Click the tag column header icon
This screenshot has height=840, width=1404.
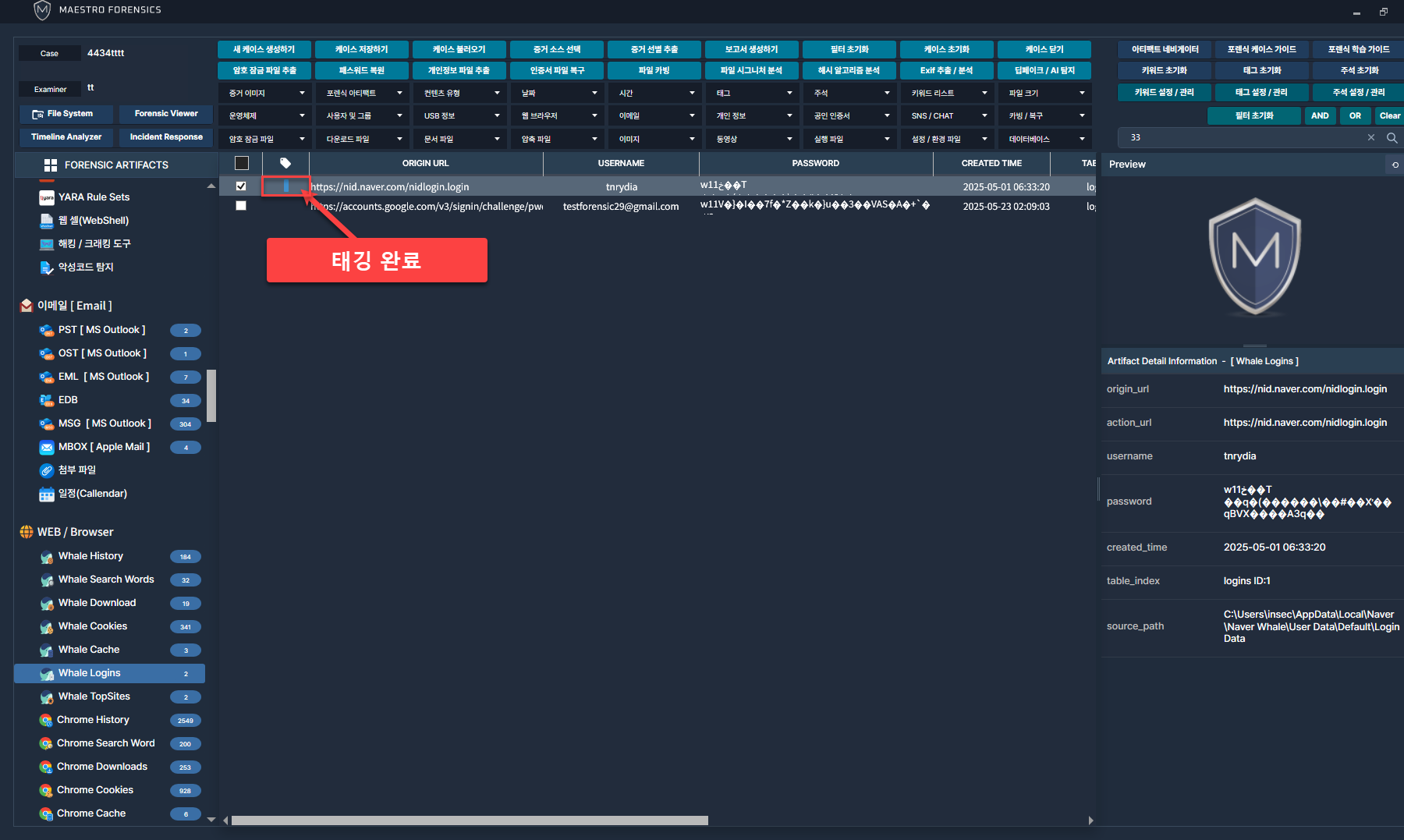285,164
